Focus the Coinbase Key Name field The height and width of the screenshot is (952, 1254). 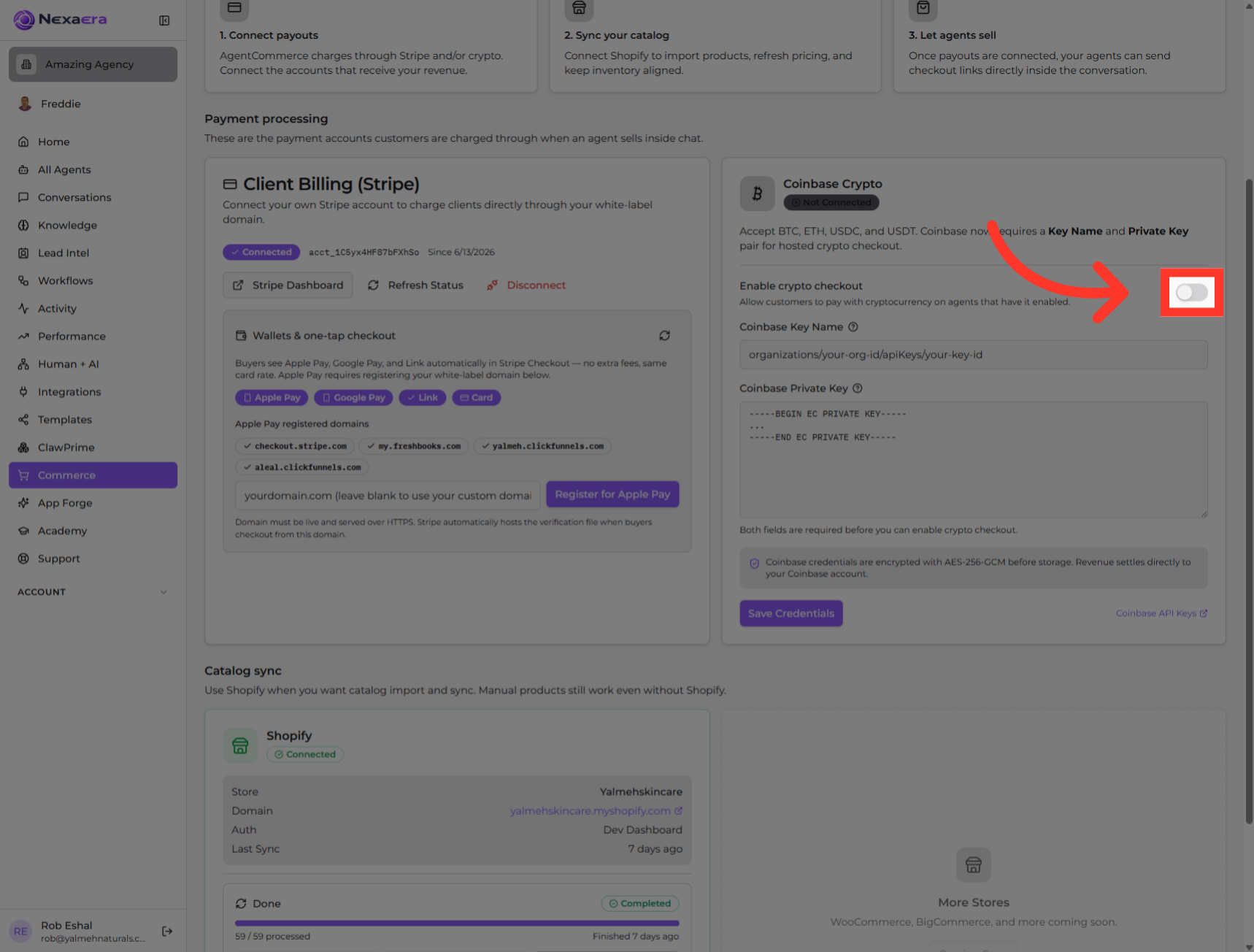tap(973, 355)
